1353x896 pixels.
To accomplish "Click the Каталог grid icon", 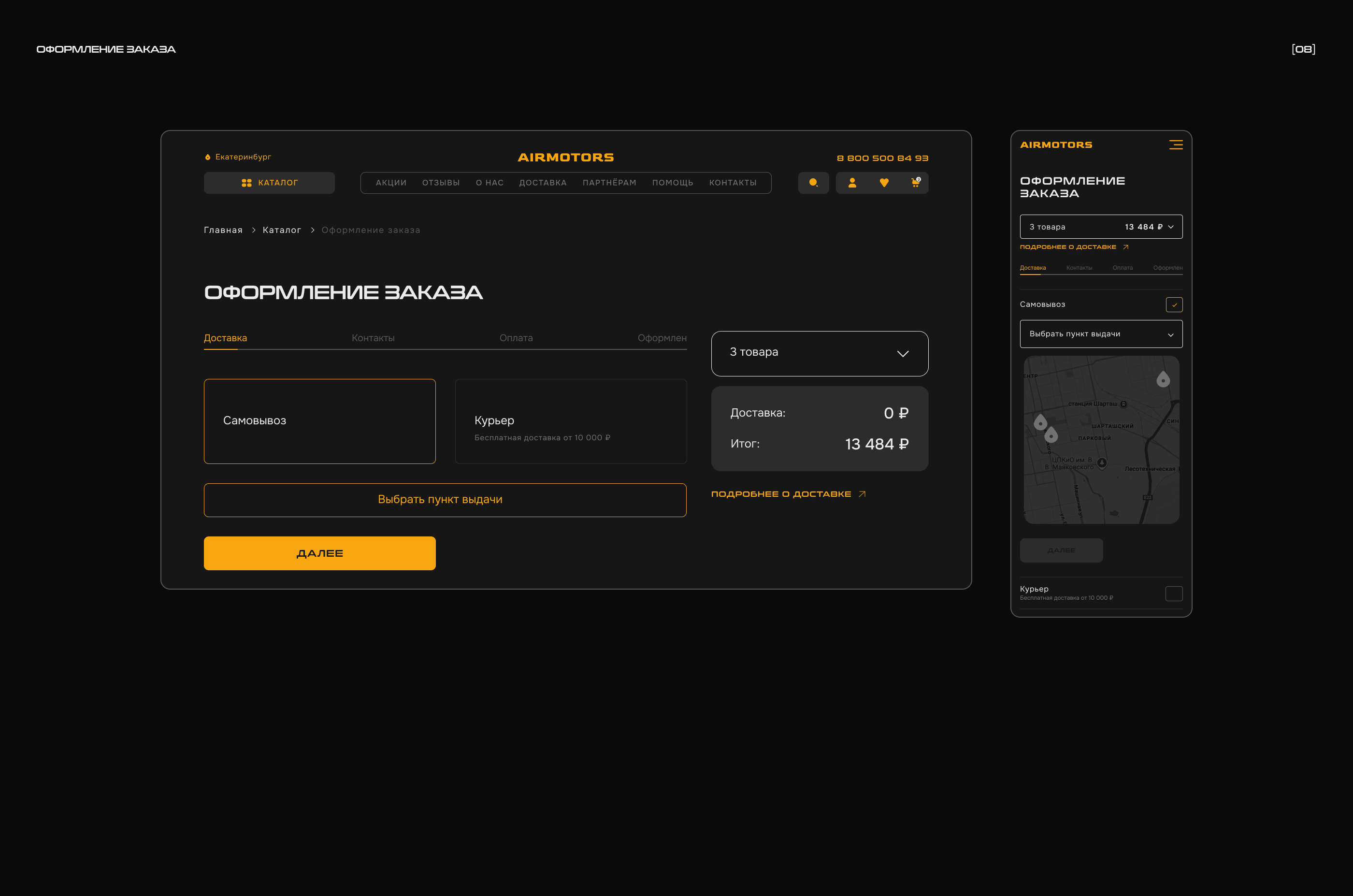I will (246, 183).
